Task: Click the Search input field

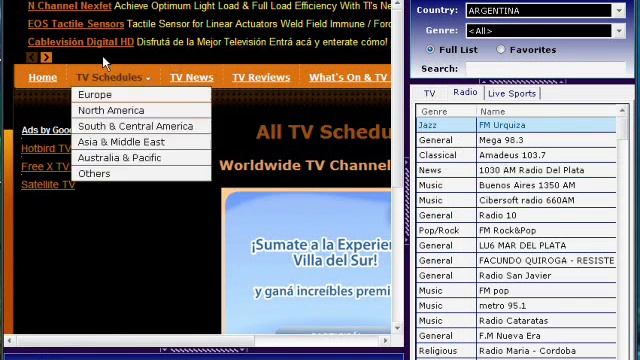Action: tap(545, 69)
